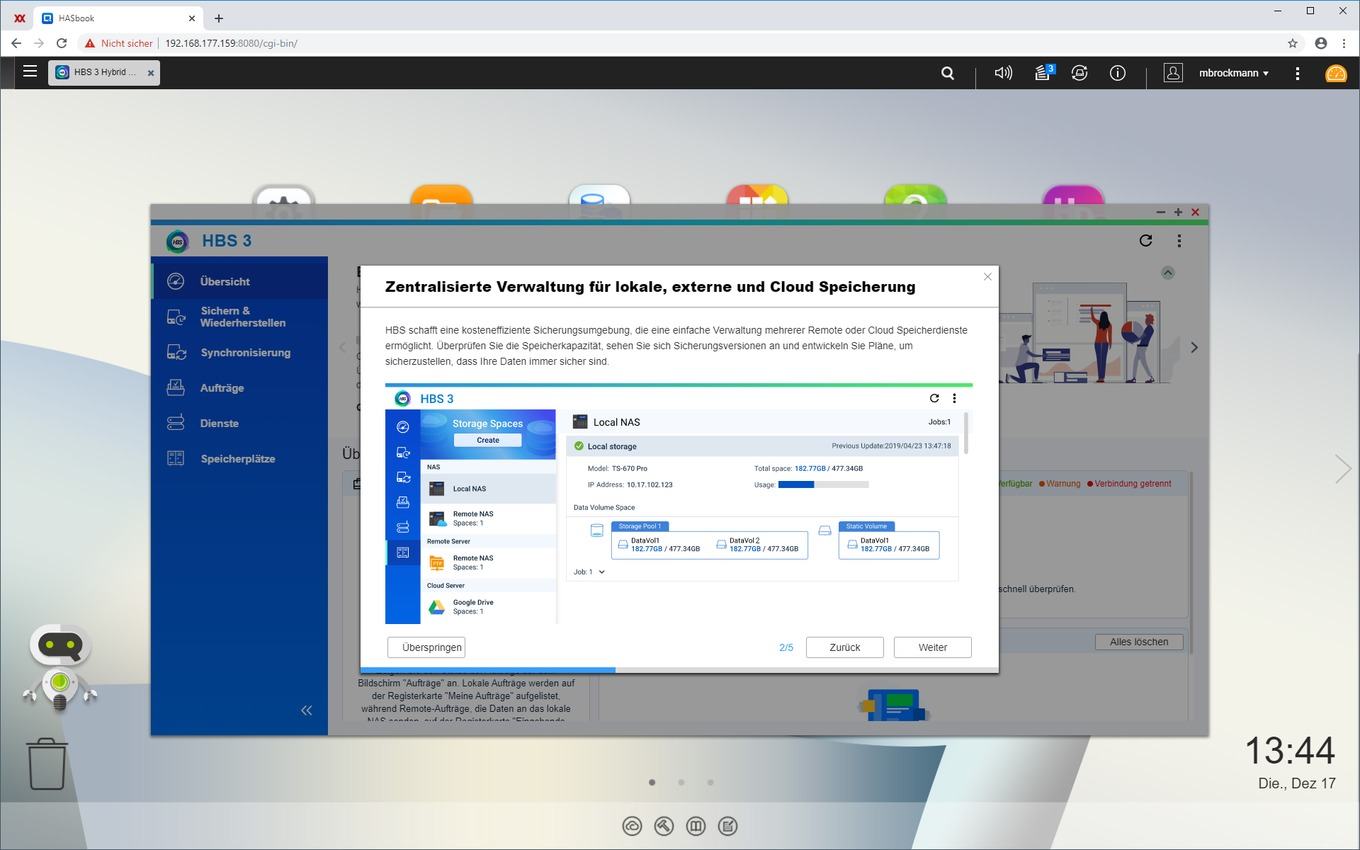Open background tasks icon with badge 3
1360x850 pixels.
coord(1043,72)
